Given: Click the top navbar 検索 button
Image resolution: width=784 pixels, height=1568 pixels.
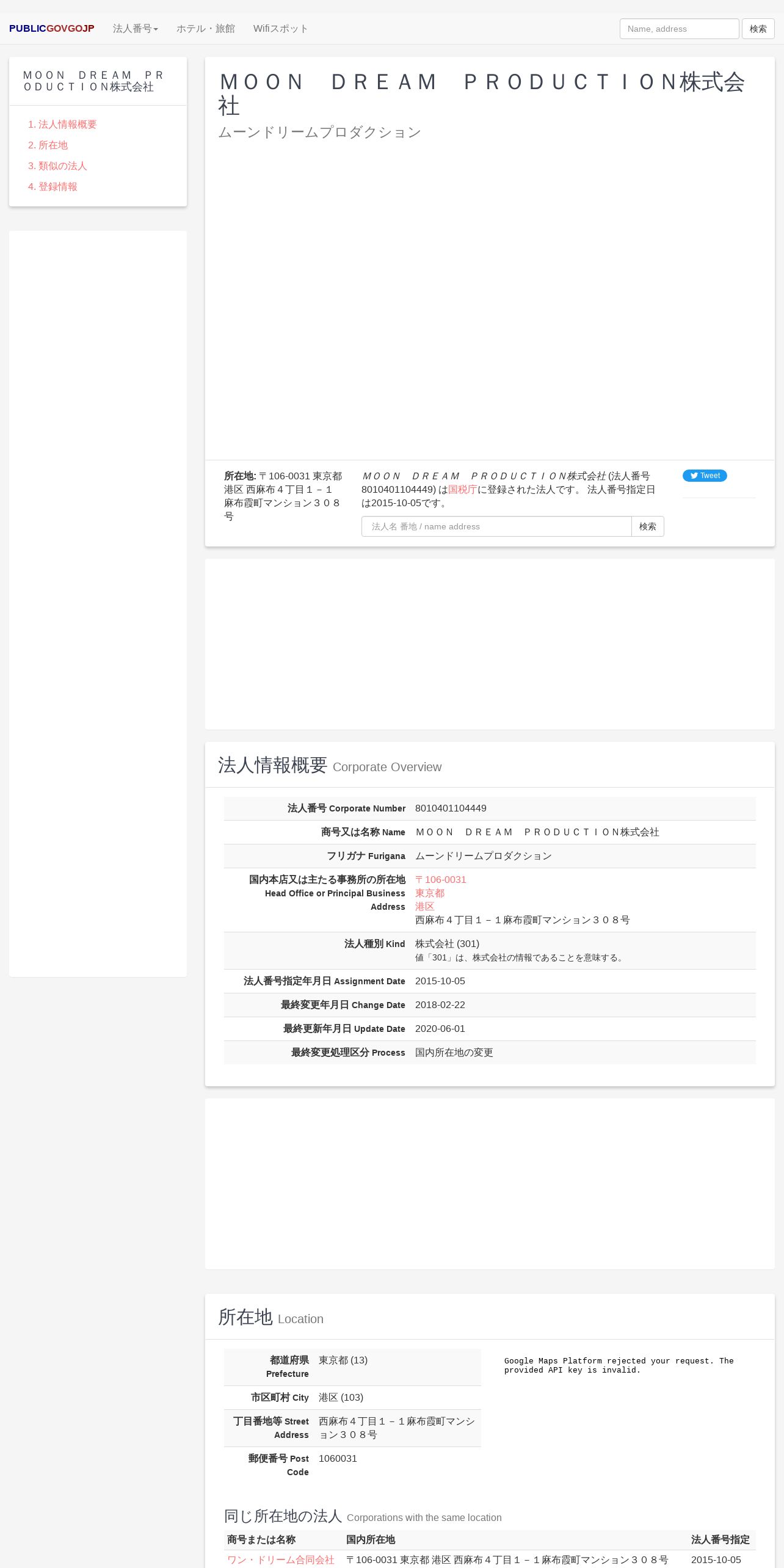Looking at the screenshot, I should [x=758, y=29].
